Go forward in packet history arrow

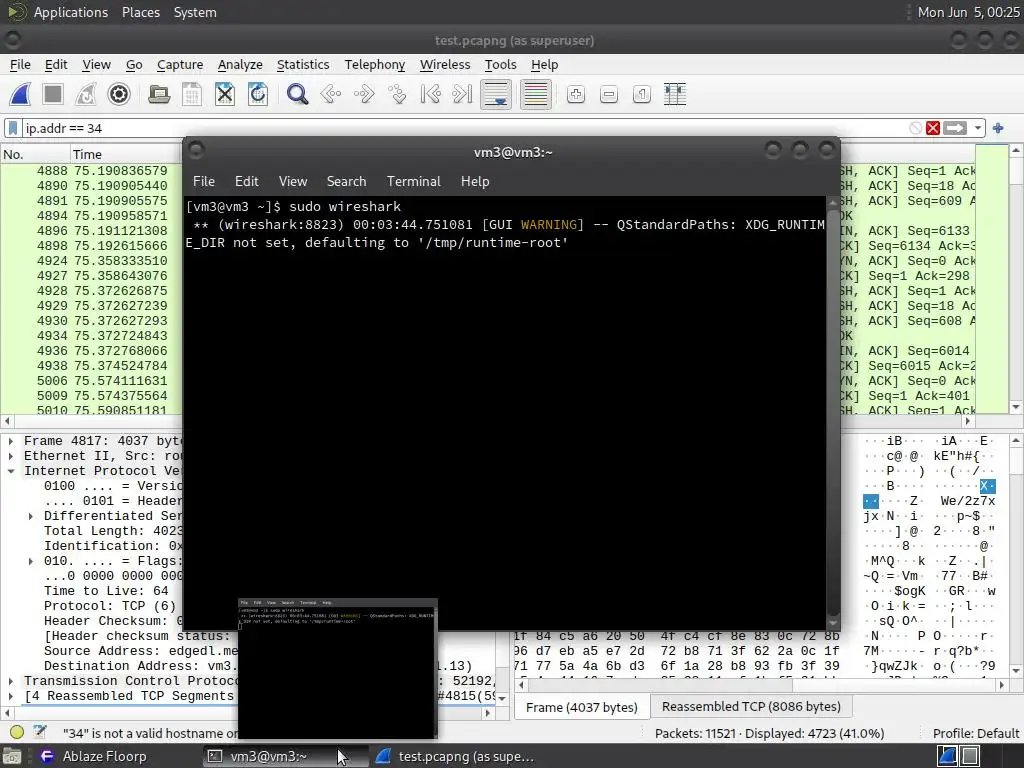(364, 94)
